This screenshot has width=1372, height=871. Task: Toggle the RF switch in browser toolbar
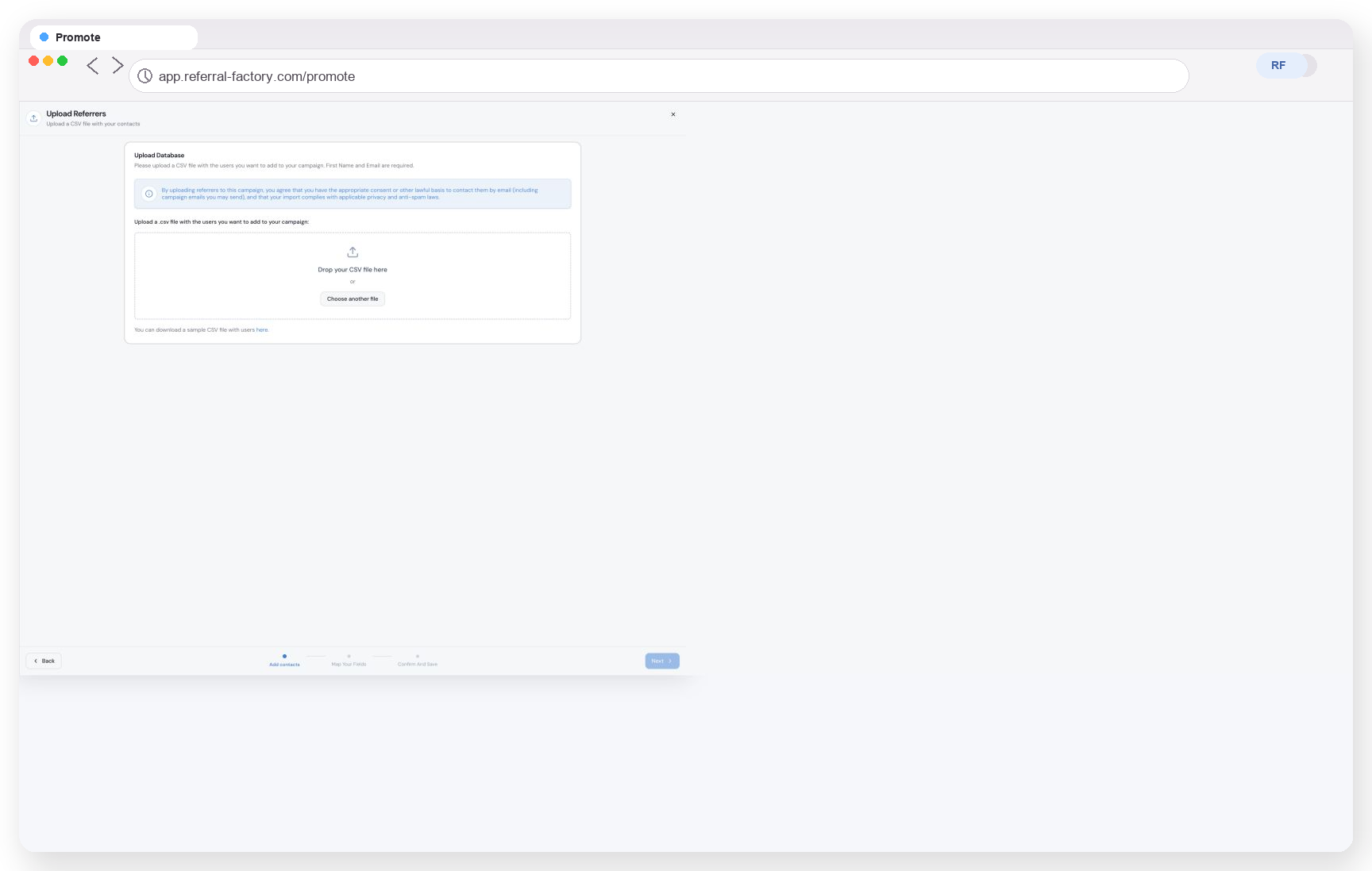coord(1286,65)
